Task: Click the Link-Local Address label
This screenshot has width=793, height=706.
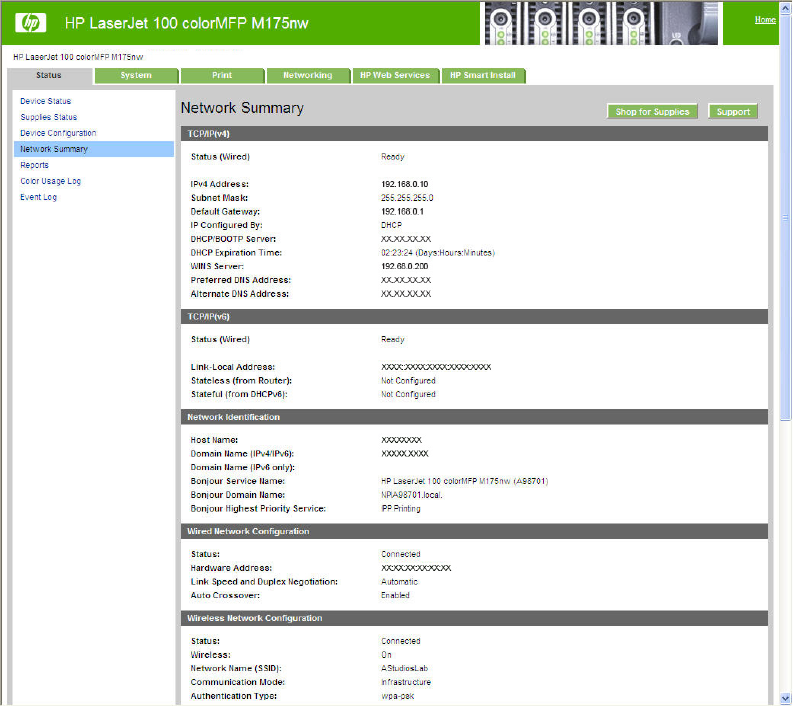Action: (233, 367)
